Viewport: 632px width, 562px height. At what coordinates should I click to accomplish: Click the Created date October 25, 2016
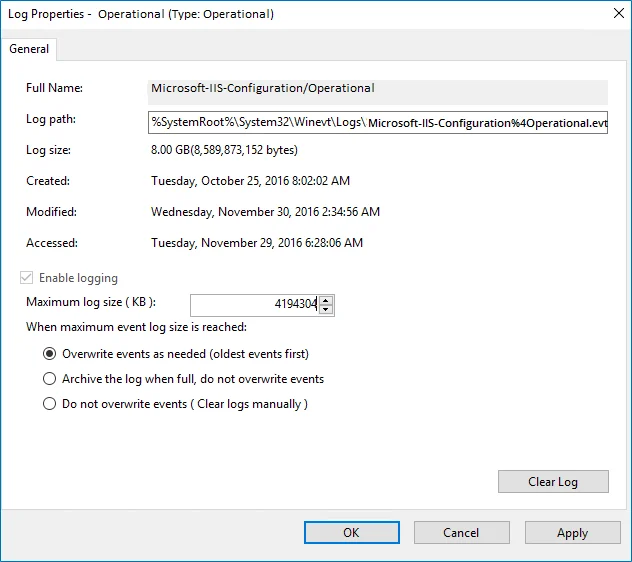pyautogui.click(x=250, y=181)
